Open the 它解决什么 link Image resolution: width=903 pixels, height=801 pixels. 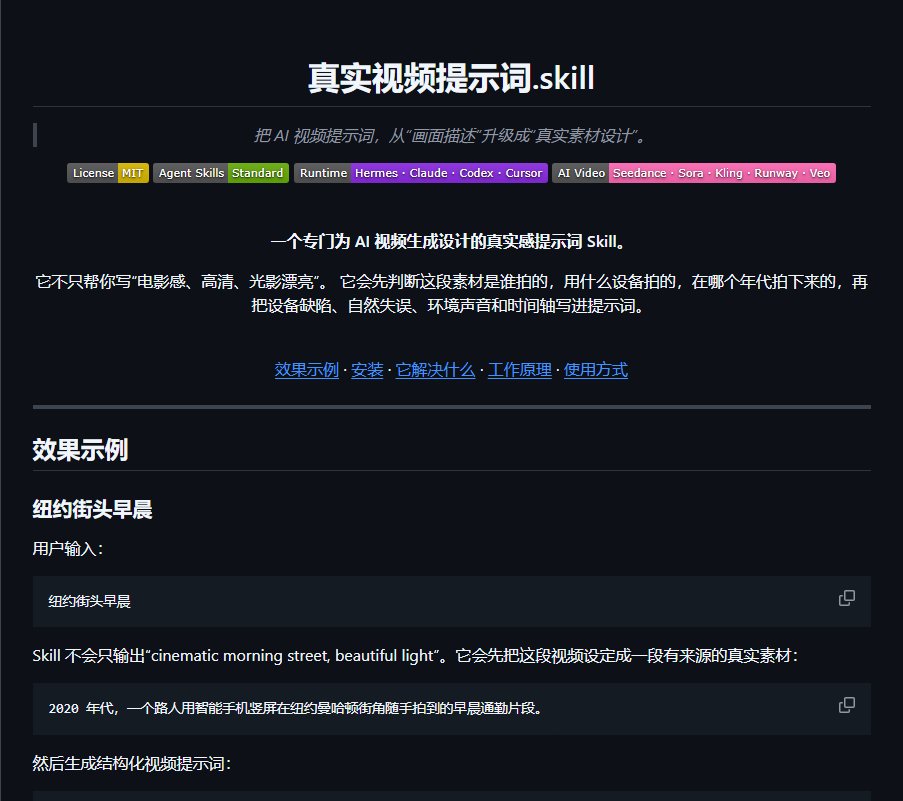[x=435, y=370]
